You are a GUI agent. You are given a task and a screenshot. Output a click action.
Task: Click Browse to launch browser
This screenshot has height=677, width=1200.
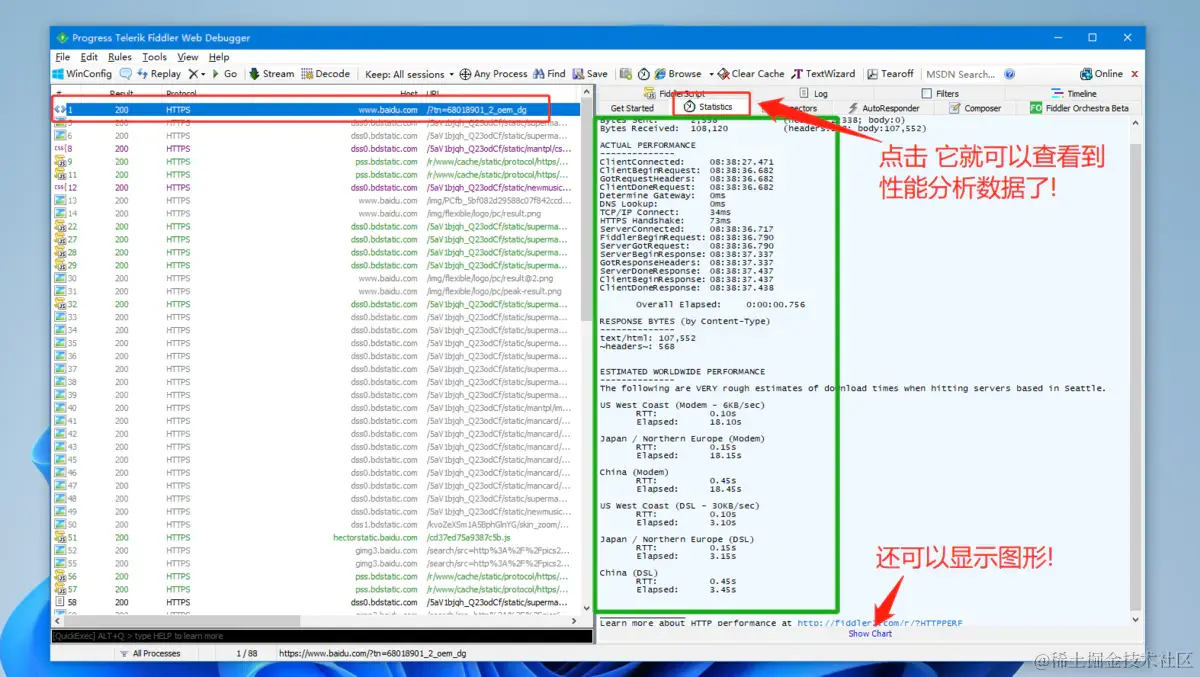(678, 74)
